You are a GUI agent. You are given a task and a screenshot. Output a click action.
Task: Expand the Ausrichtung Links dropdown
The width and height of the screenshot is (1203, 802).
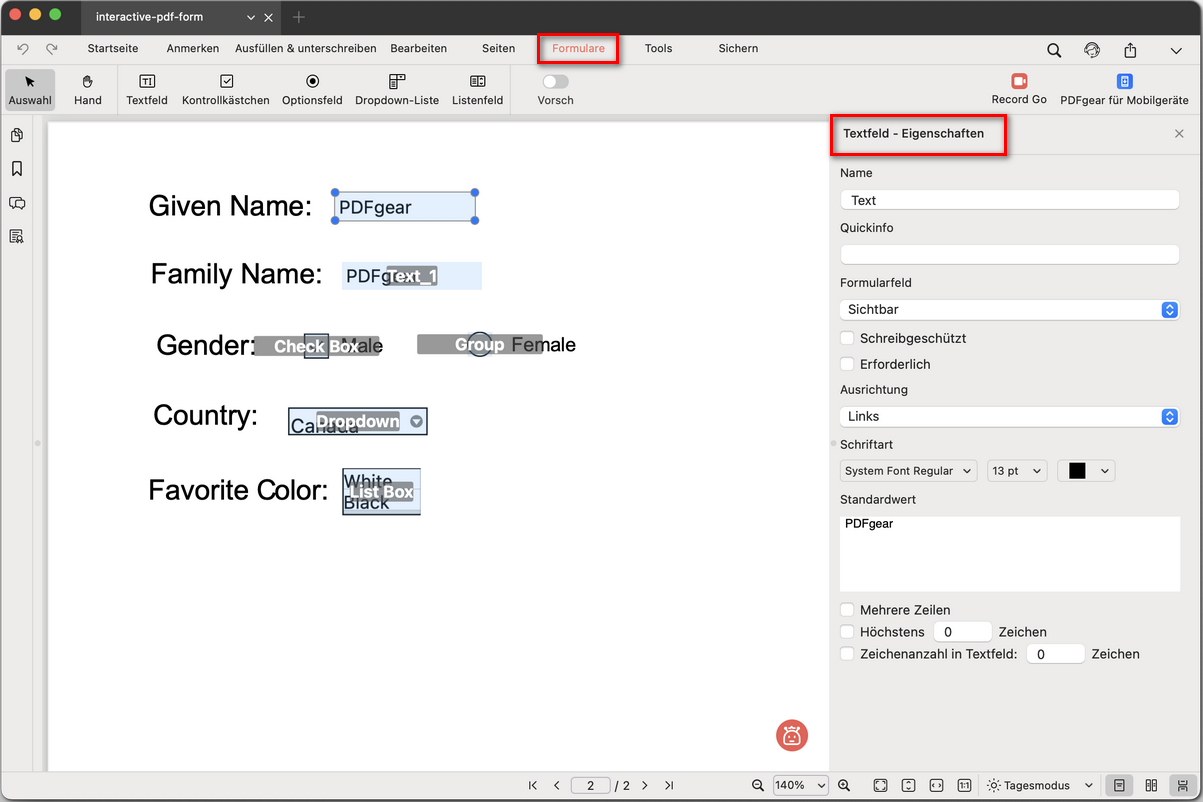[1009, 416]
